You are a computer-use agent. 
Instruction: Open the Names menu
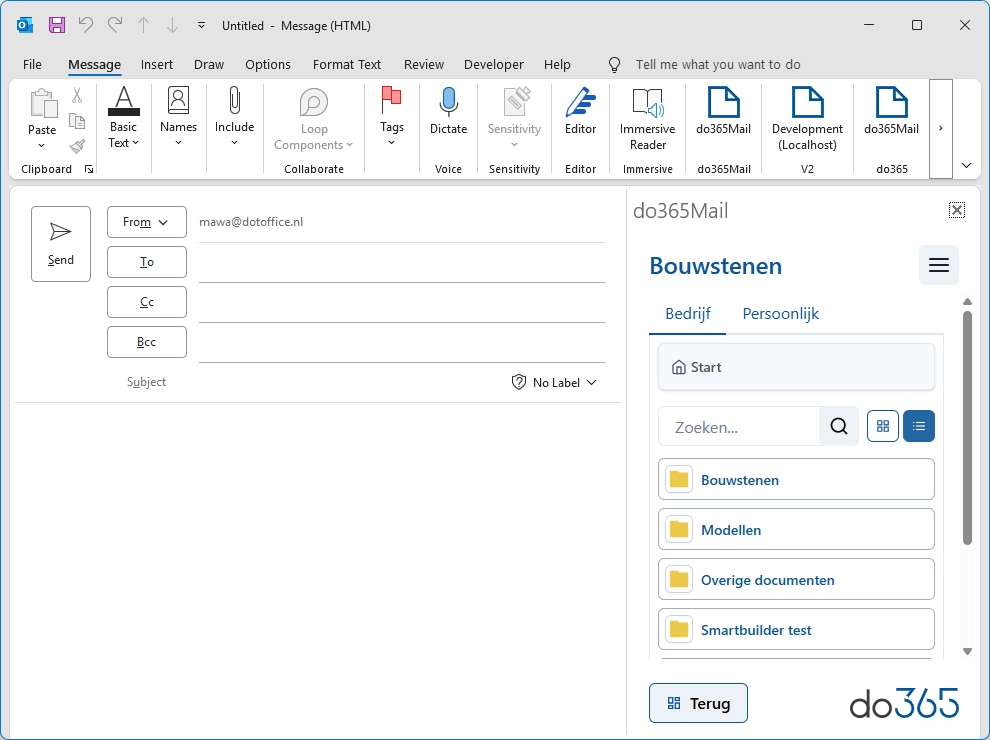pos(178,118)
